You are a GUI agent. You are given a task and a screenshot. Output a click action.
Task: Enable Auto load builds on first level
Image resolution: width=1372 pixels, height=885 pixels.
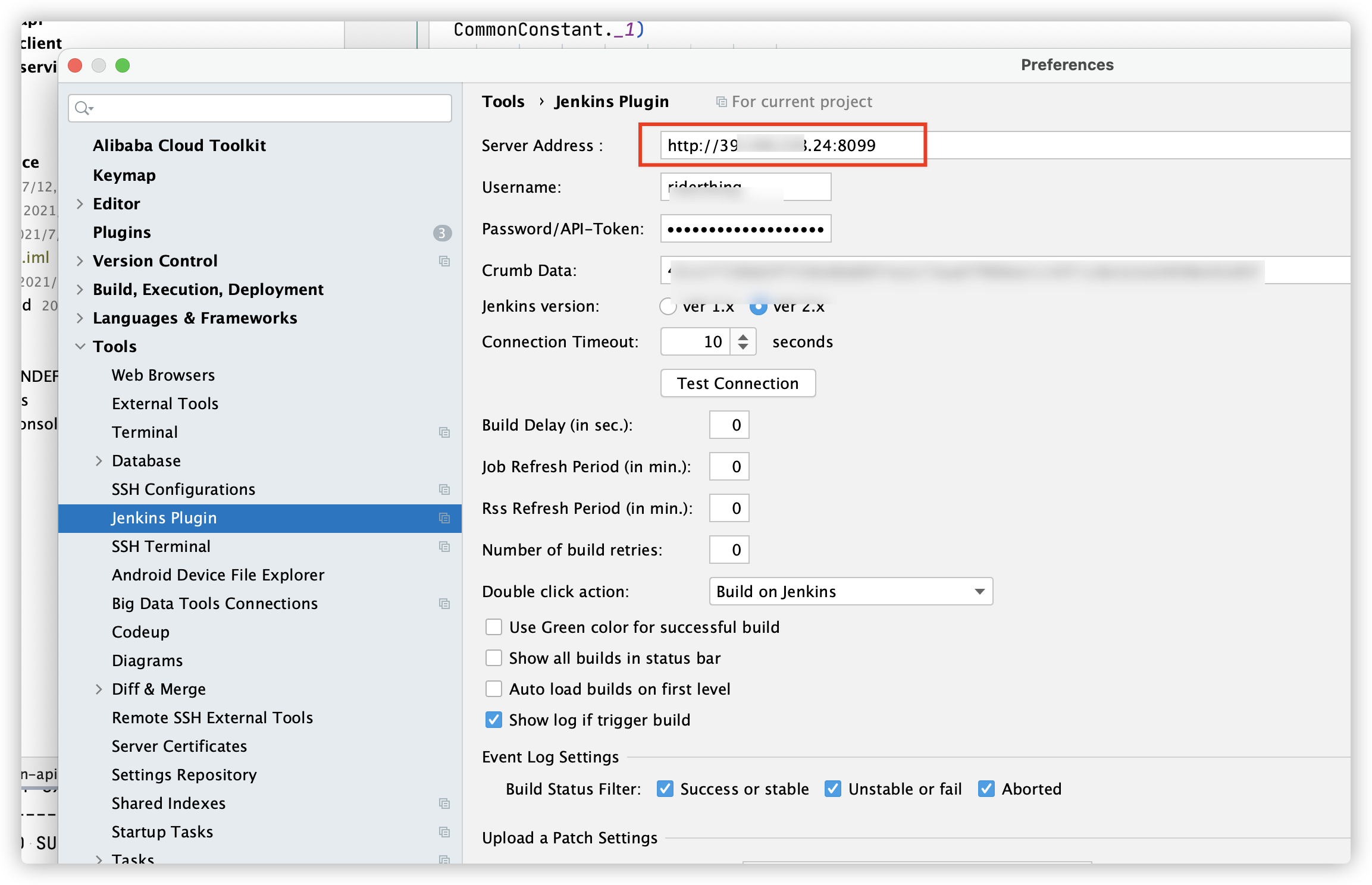494,689
